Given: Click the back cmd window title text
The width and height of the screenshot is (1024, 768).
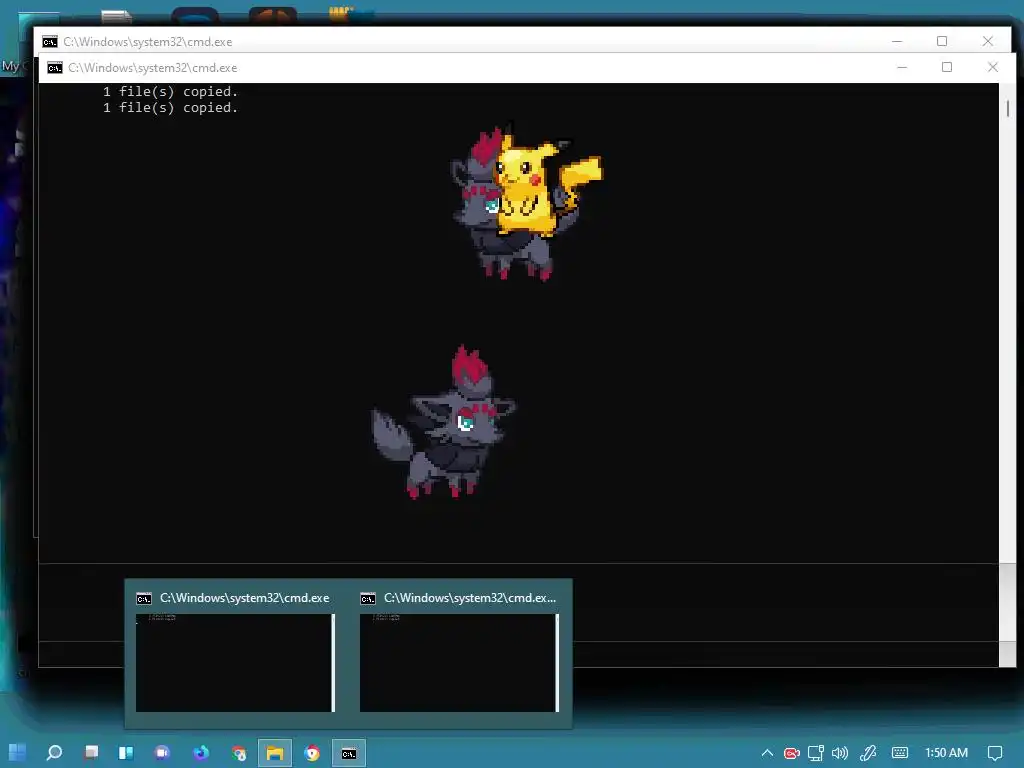Looking at the screenshot, I should [148, 42].
